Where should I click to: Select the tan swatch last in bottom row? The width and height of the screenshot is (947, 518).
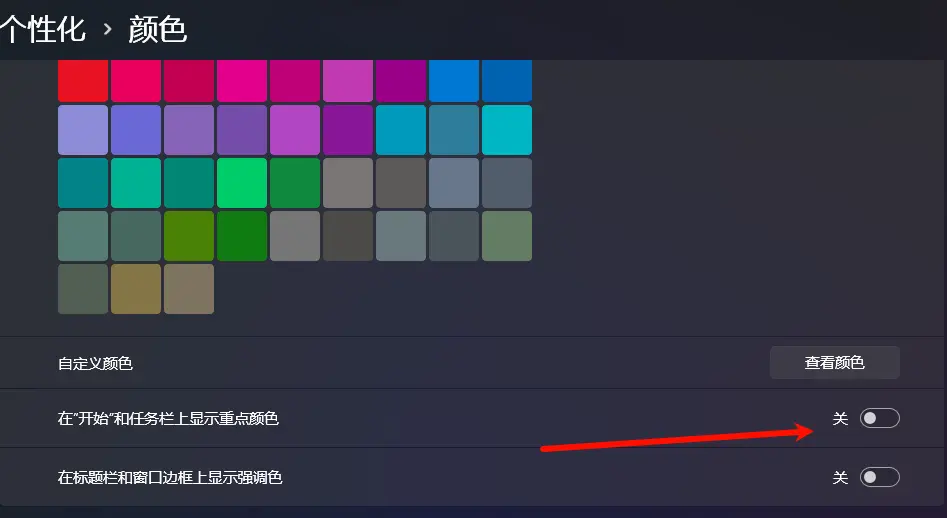point(188,289)
